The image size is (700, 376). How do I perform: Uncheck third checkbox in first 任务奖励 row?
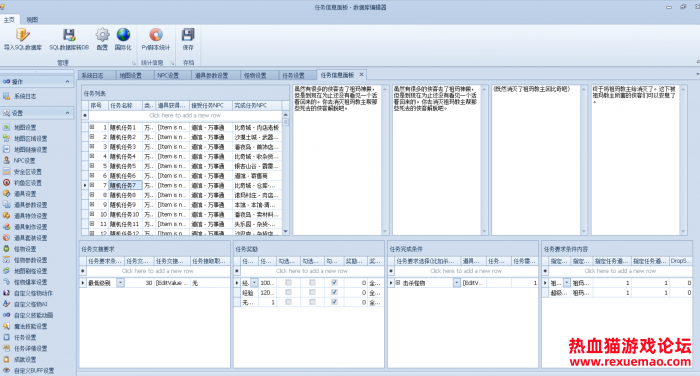tap(334, 283)
